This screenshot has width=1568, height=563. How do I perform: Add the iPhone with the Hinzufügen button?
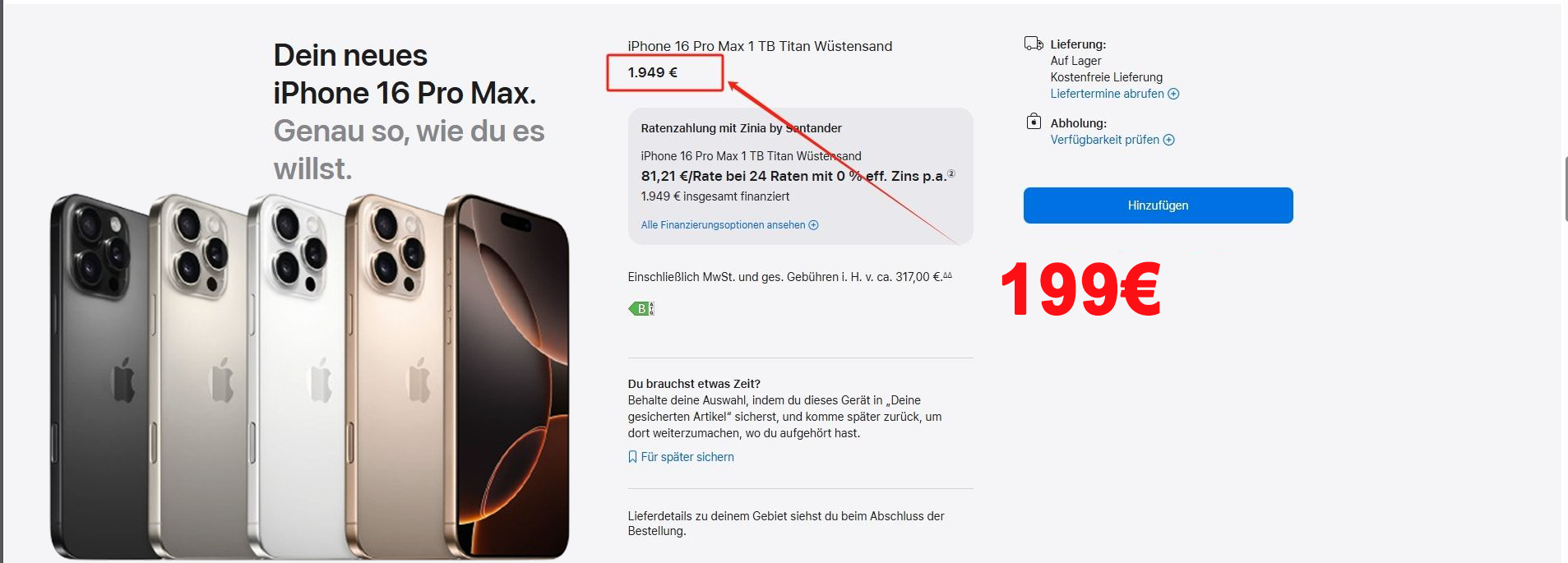point(1158,205)
